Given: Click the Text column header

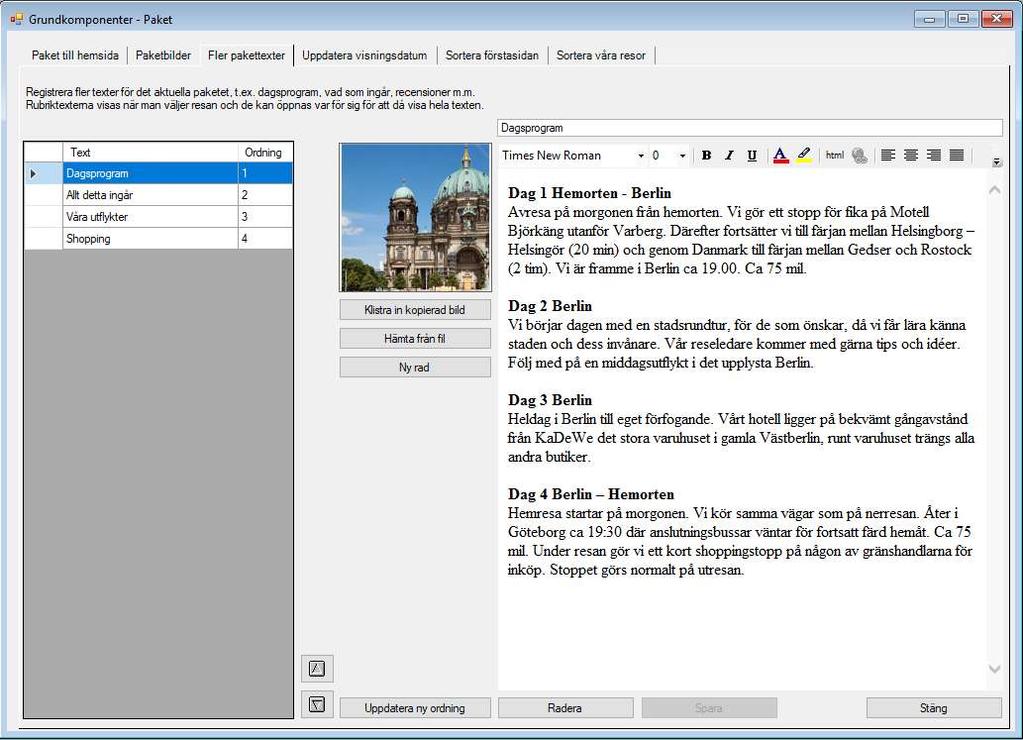Looking at the screenshot, I should (151, 153).
